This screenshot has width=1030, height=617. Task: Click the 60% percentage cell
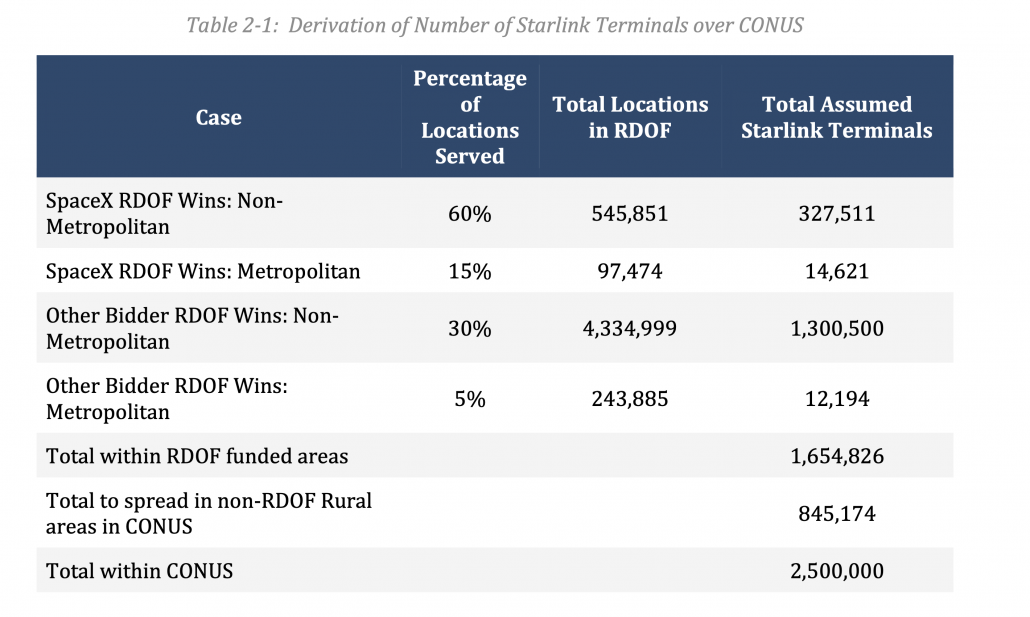(470, 214)
